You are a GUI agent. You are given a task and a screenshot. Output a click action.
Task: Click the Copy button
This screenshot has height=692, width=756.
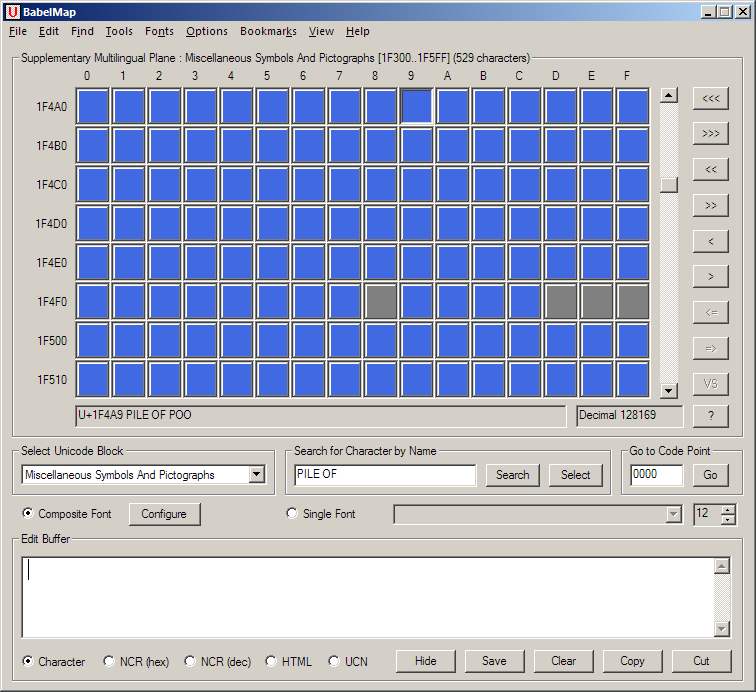tap(632, 661)
